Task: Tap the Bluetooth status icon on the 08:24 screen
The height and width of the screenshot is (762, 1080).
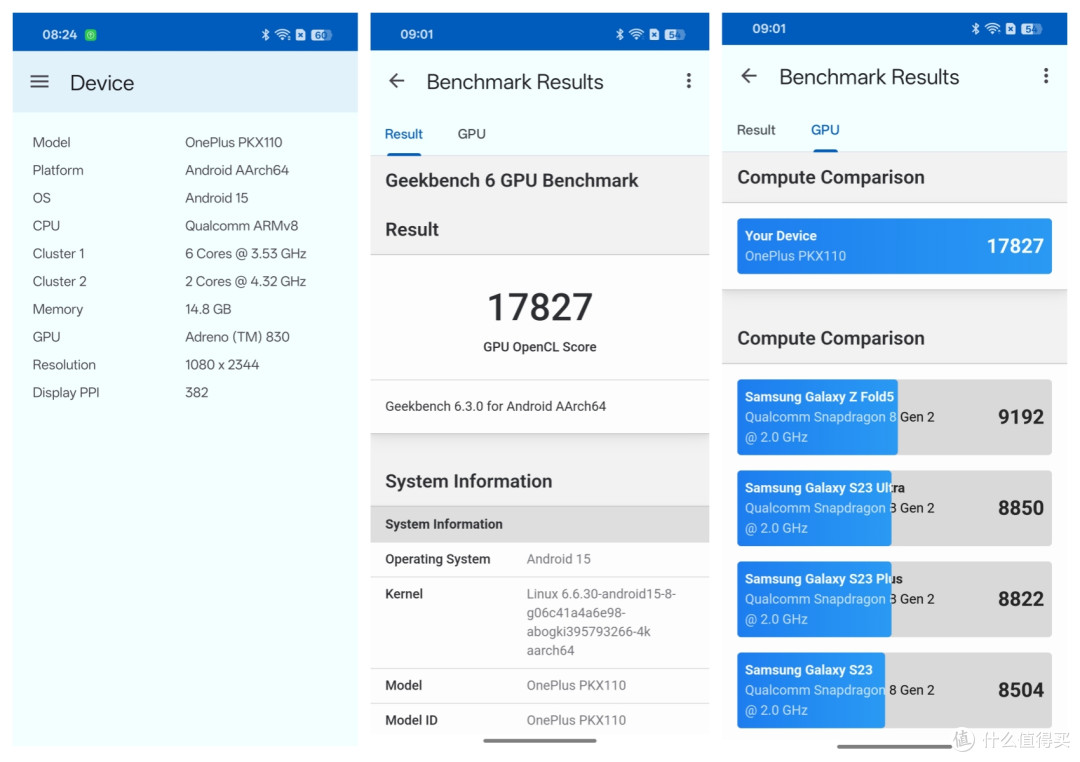Action: click(x=265, y=34)
